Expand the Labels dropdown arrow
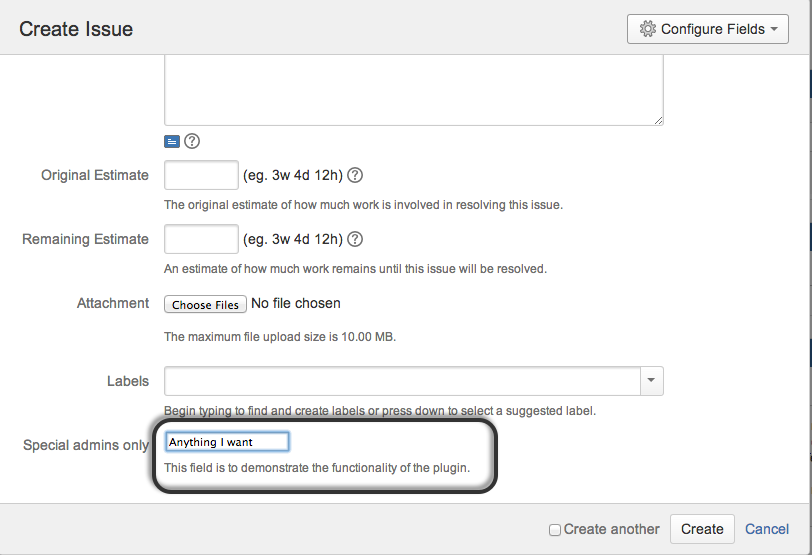Screen dimensions: 812x555 [651, 381]
